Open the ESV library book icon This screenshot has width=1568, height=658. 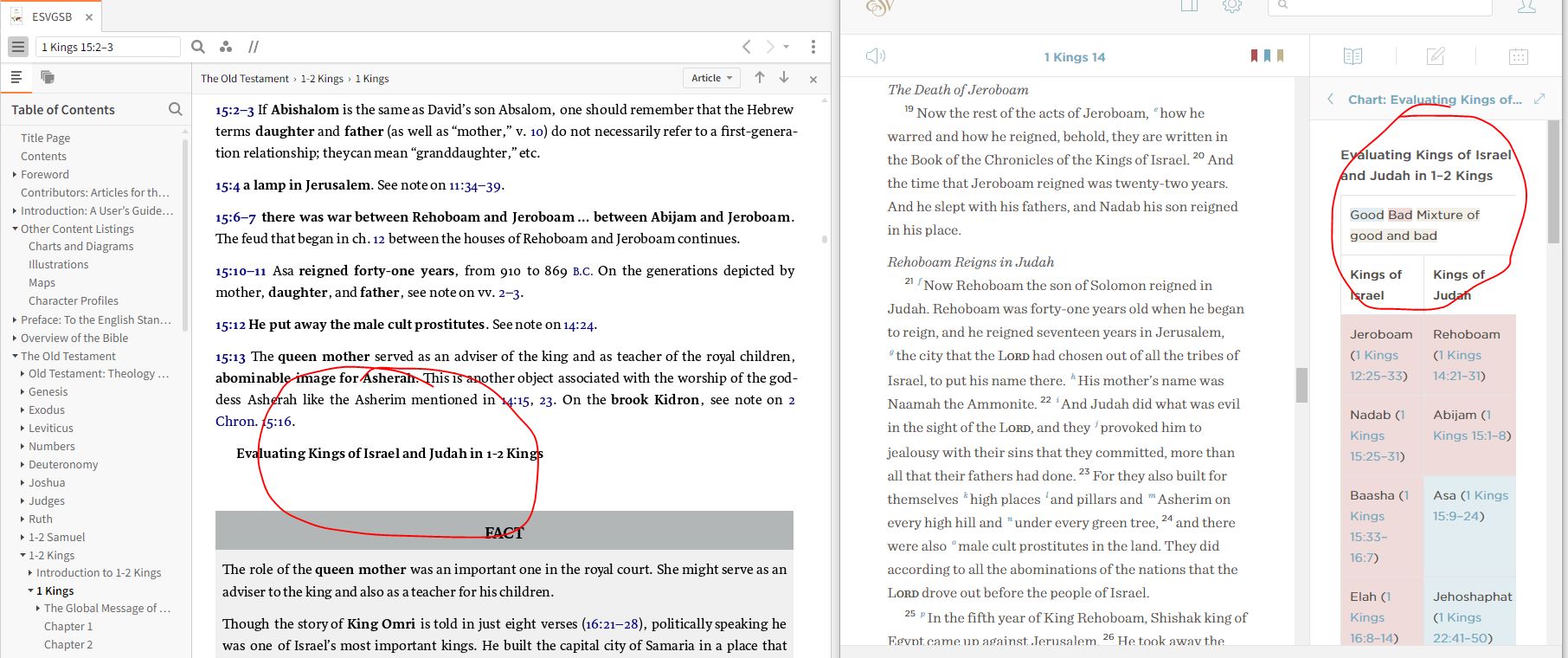point(1189,6)
